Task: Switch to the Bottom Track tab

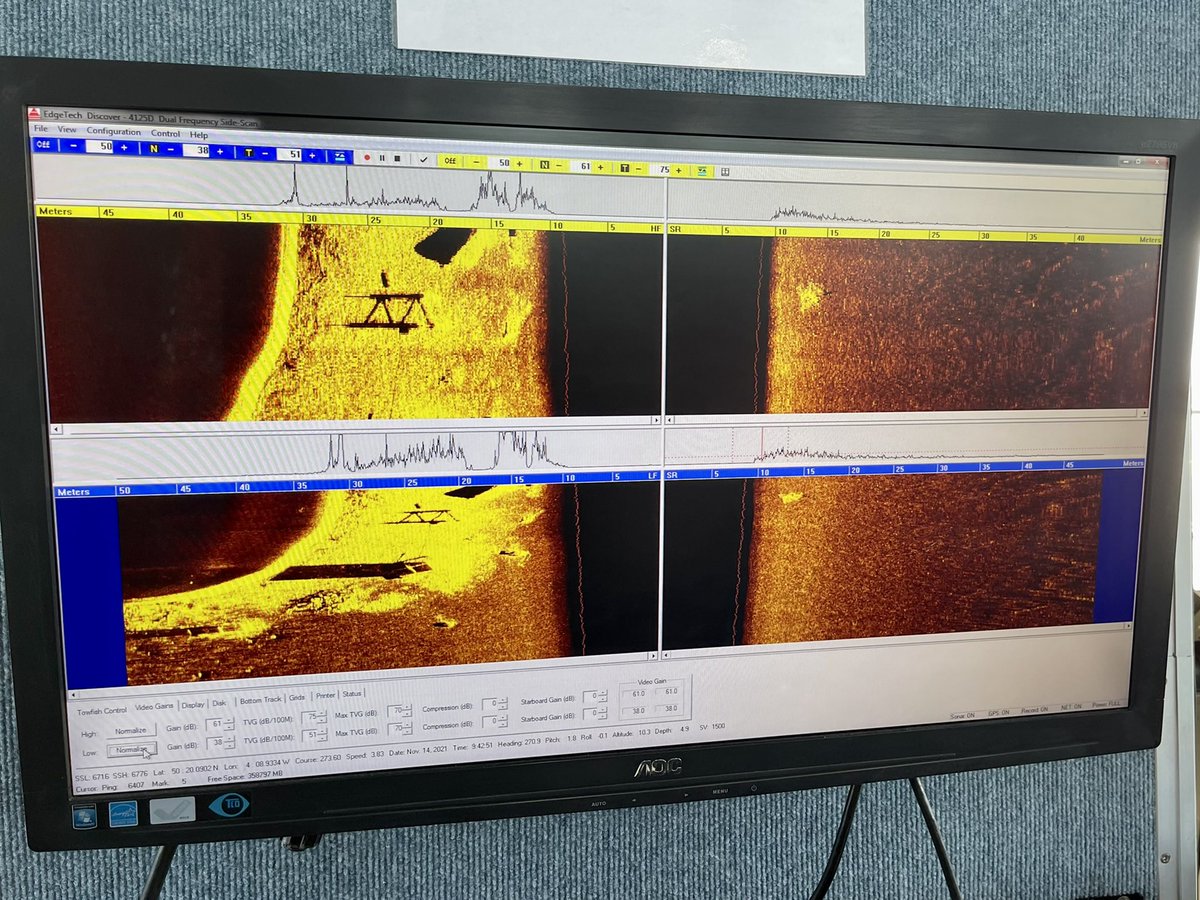Action: [260, 700]
